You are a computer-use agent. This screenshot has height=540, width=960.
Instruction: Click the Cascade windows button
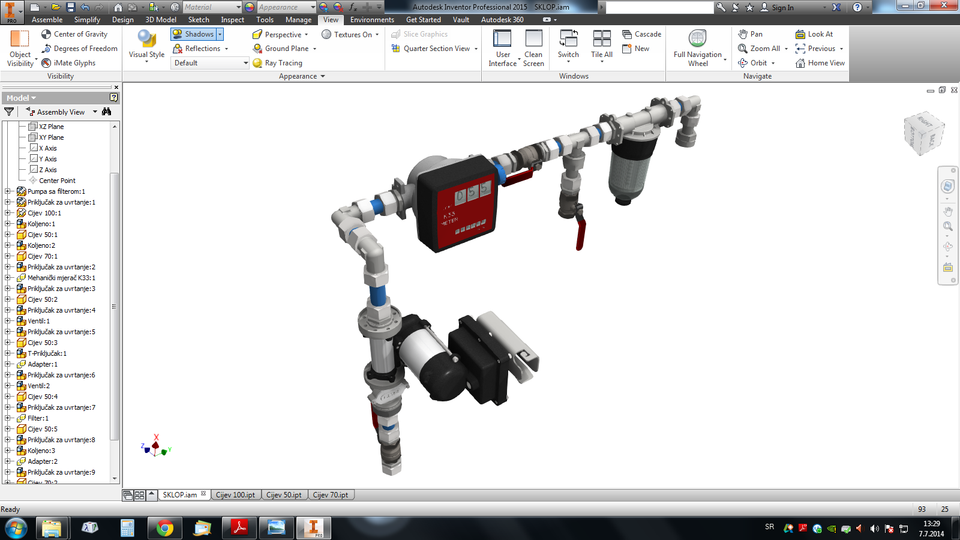coord(641,34)
